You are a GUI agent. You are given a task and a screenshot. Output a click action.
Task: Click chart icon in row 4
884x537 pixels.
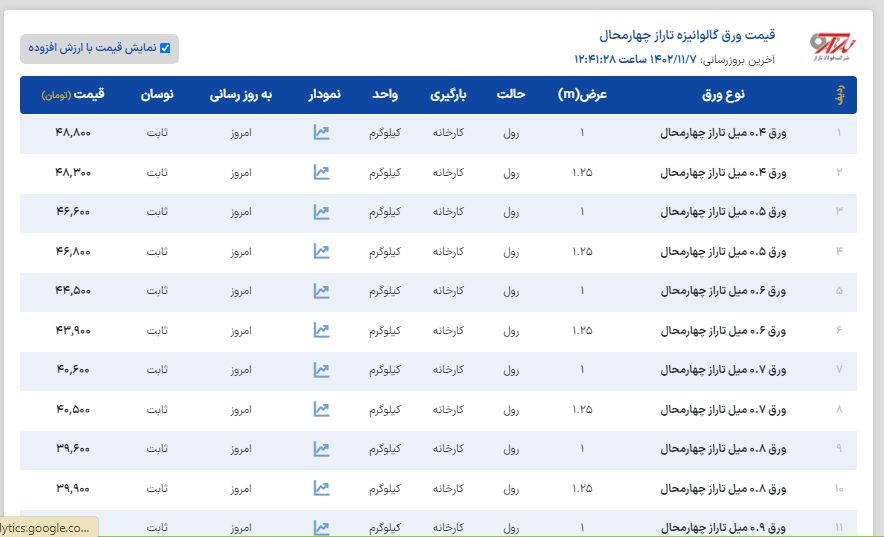(321, 251)
